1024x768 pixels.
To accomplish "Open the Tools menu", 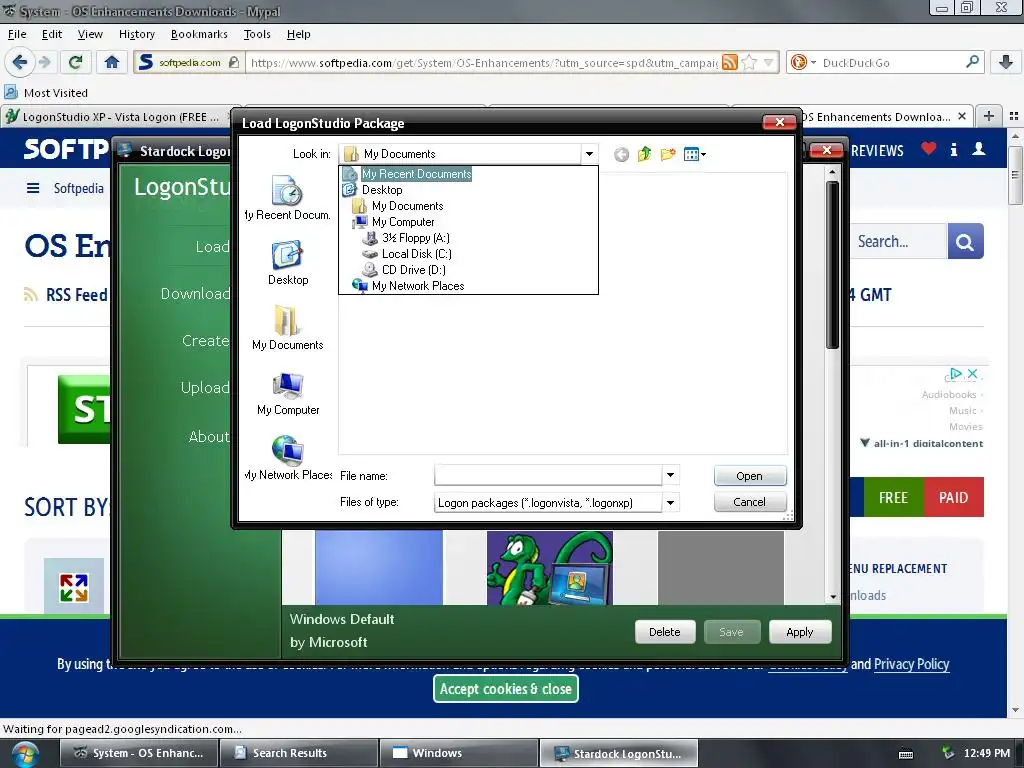I will pos(257,34).
